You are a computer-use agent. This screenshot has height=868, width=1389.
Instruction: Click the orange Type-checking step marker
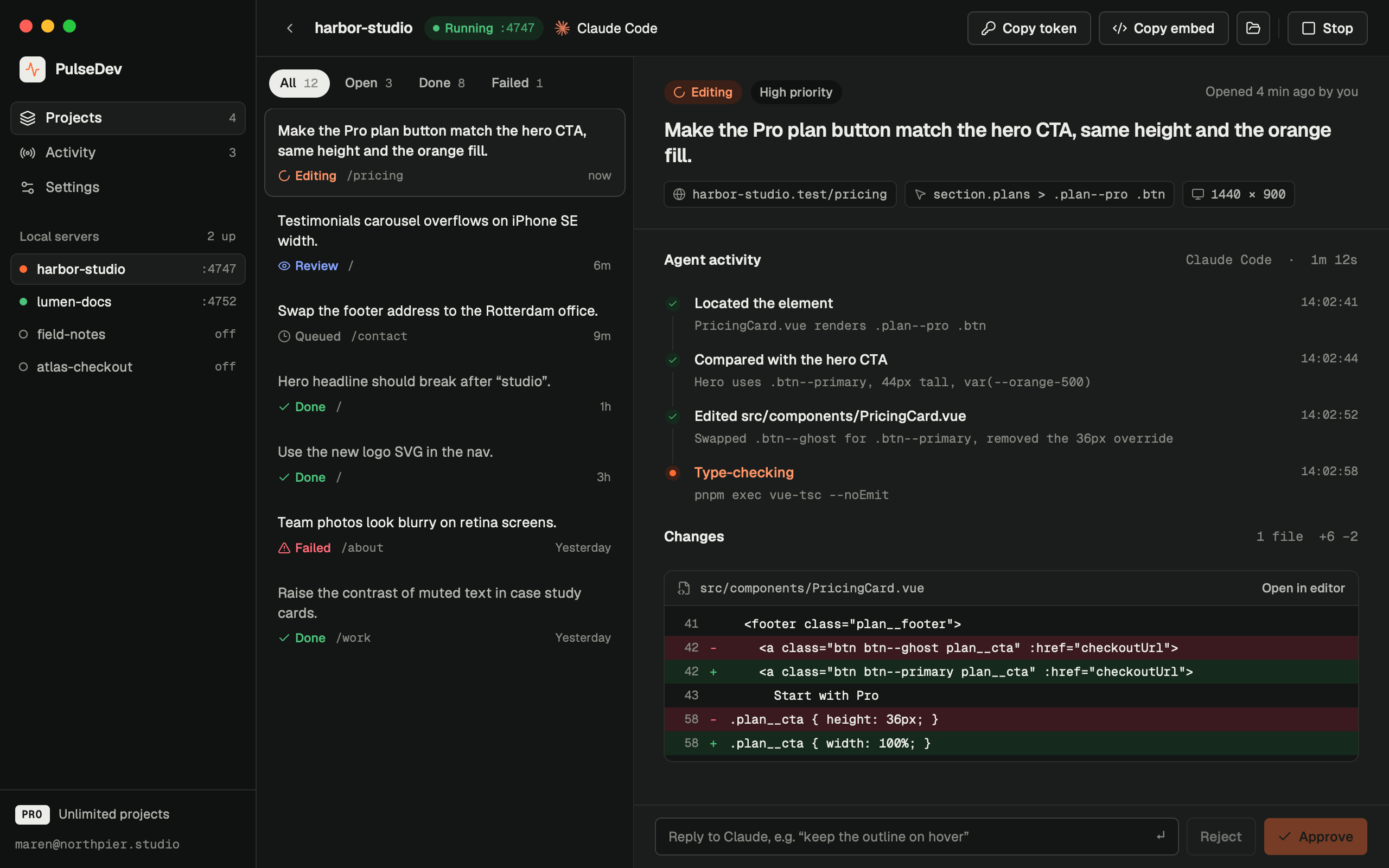673,473
